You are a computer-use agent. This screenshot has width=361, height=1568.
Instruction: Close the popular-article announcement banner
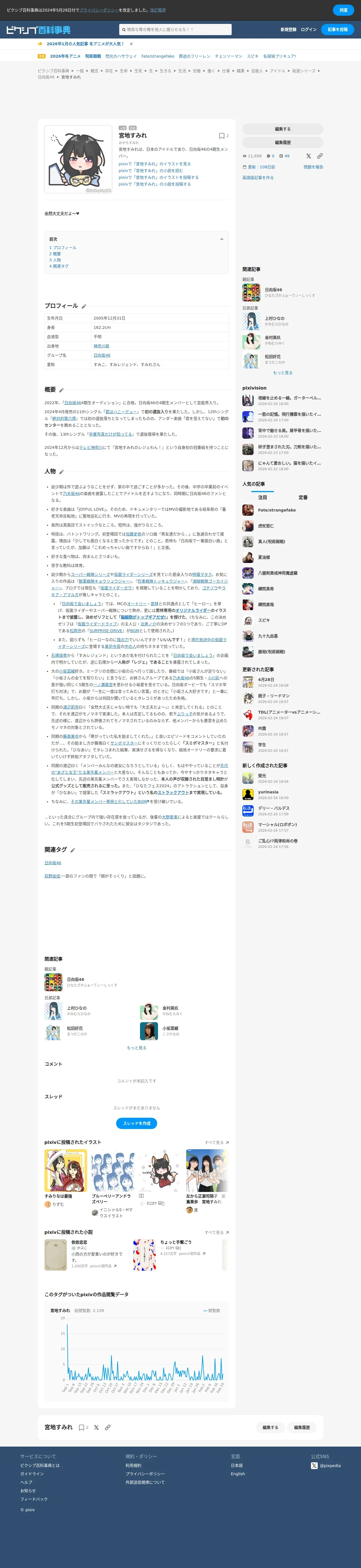[131, 44]
